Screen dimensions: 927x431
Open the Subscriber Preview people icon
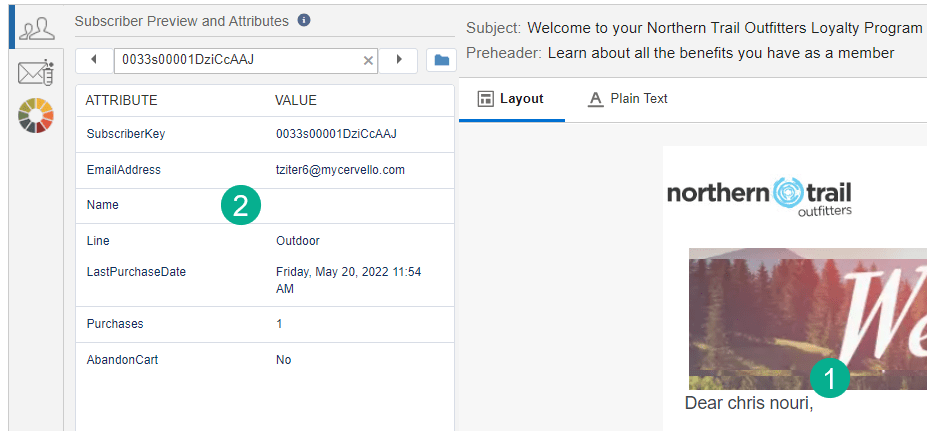click(x=37, y=28)
